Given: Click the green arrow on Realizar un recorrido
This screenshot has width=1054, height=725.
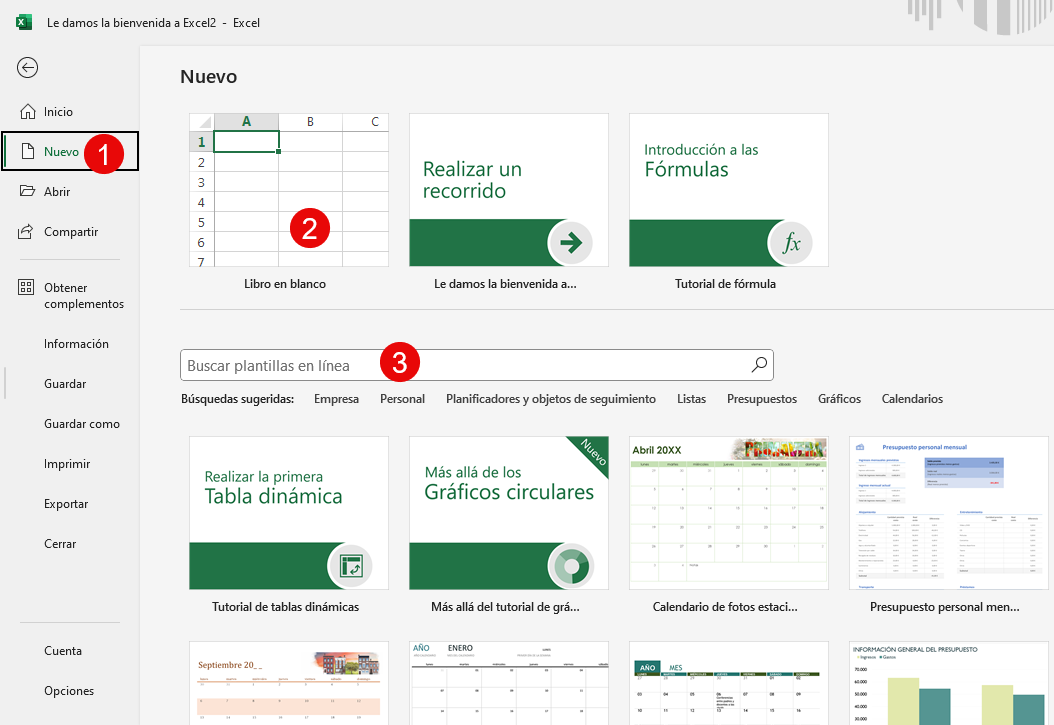Looking at the screenshot, I should point(571,243).
